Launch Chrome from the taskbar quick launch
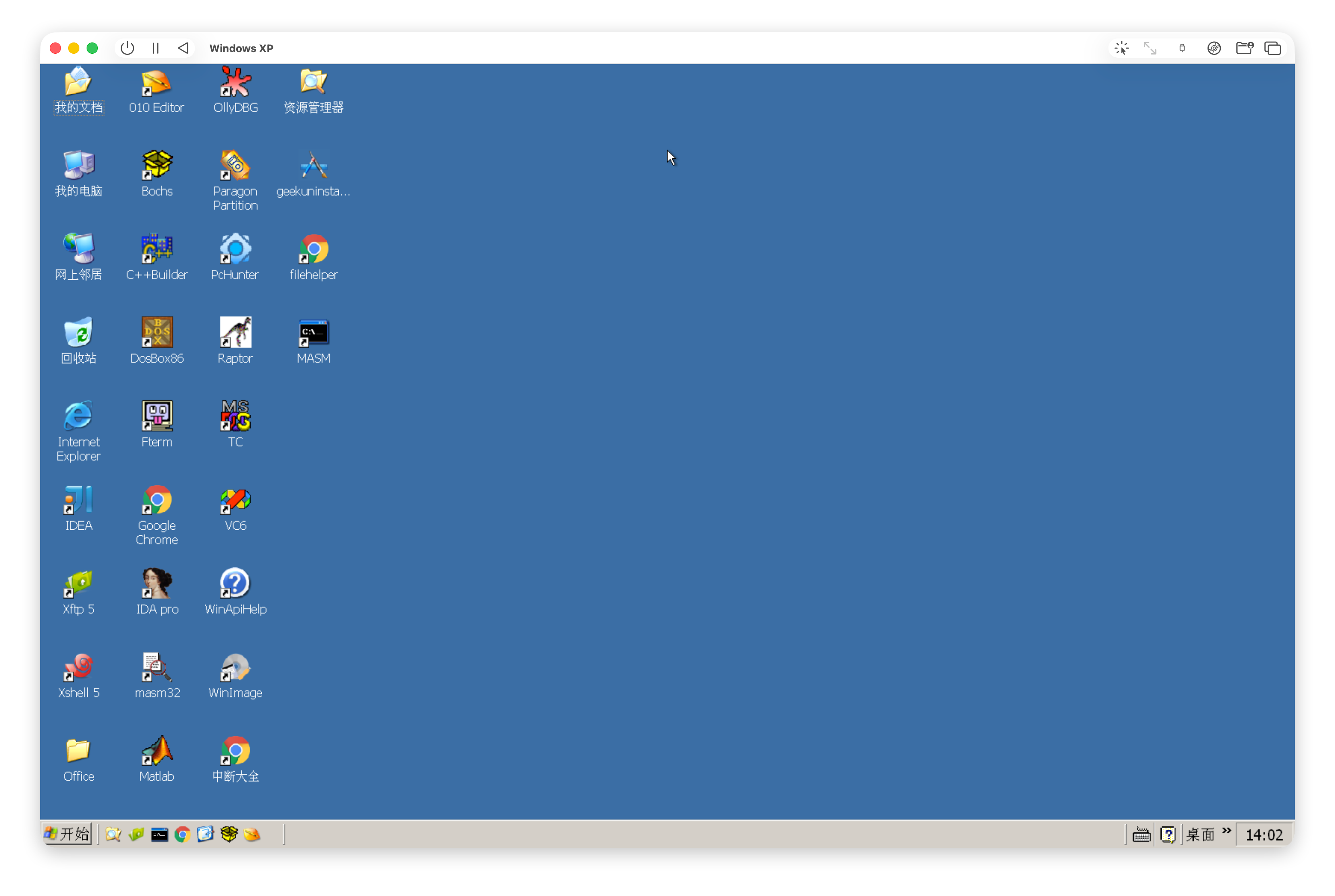The width and height of the screenshot is (1335, 896). click(182, 835)
